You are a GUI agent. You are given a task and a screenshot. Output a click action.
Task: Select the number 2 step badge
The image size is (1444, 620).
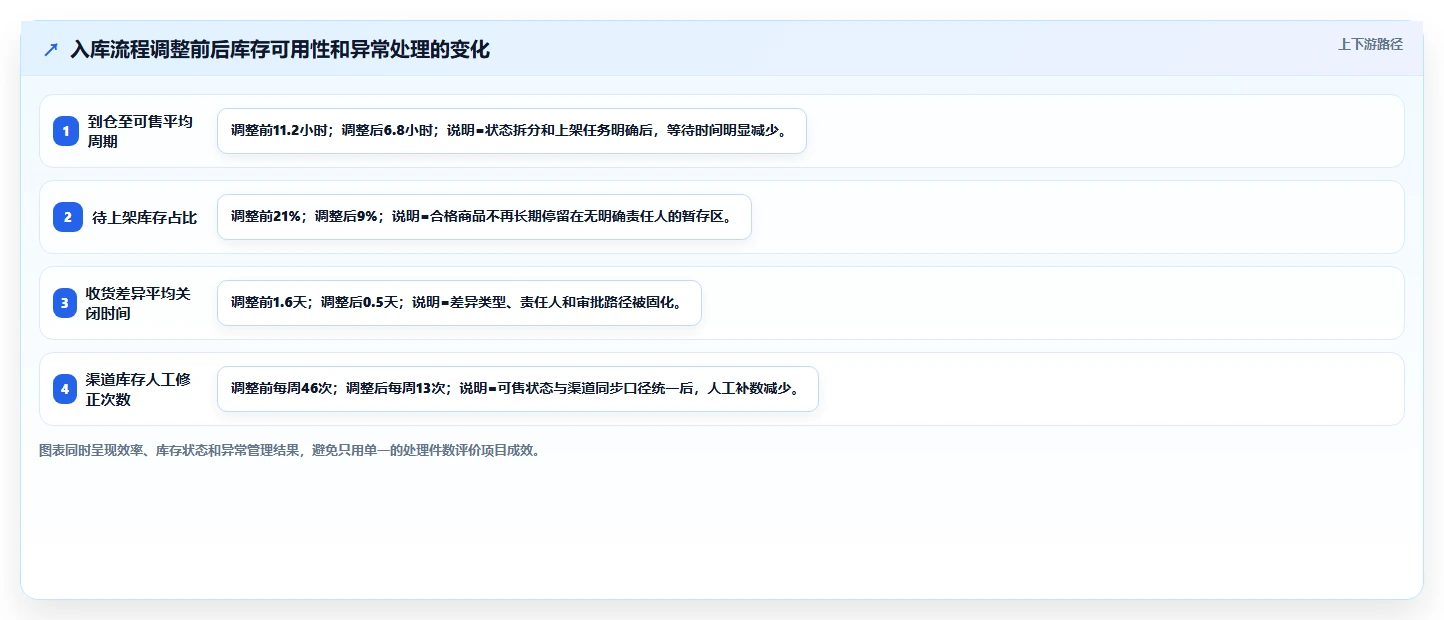pyautogui.click(x=66, y=217)
